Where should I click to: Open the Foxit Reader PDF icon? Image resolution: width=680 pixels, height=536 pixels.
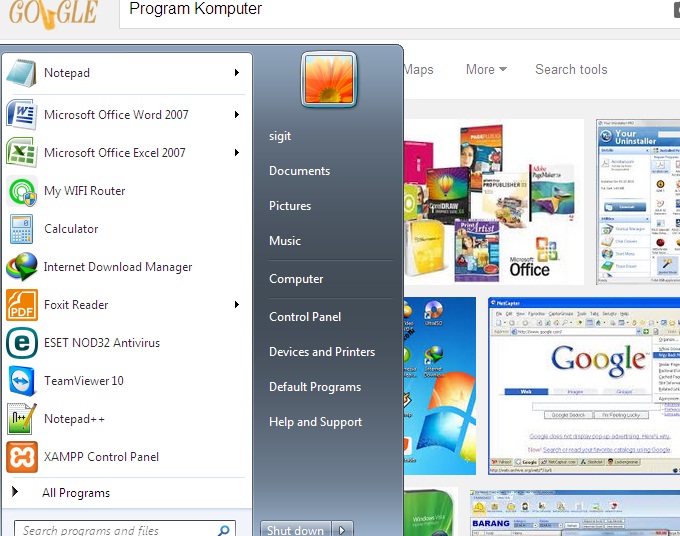pos(22,305)
